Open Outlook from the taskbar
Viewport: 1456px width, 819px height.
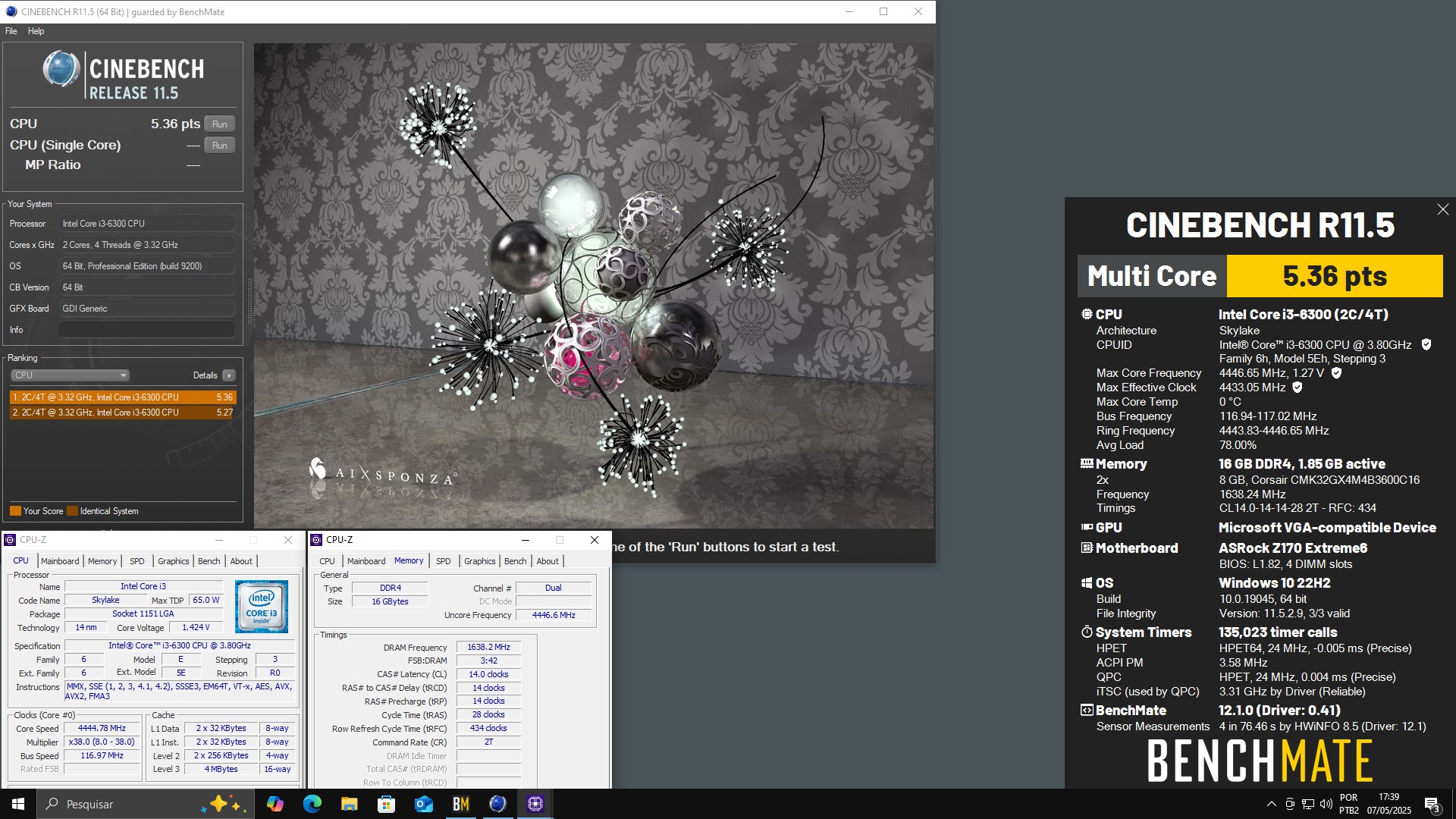click(x=423, y=804)
